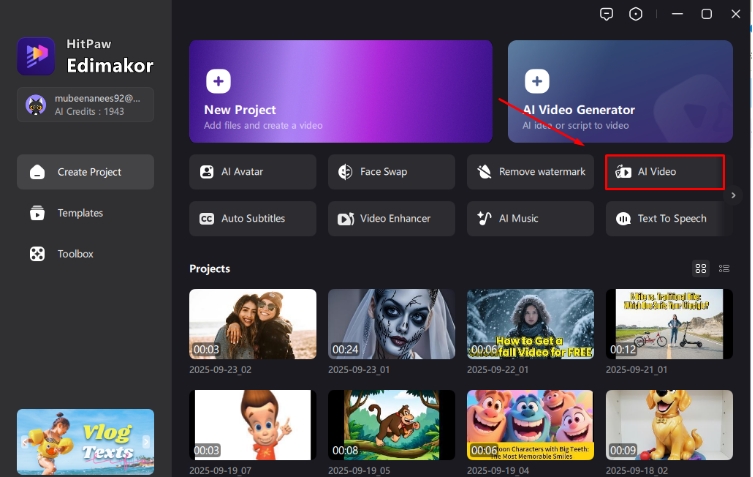The image size is (753, 477).
Task: Open the AI Music tool
Action: tap(530, 219)
